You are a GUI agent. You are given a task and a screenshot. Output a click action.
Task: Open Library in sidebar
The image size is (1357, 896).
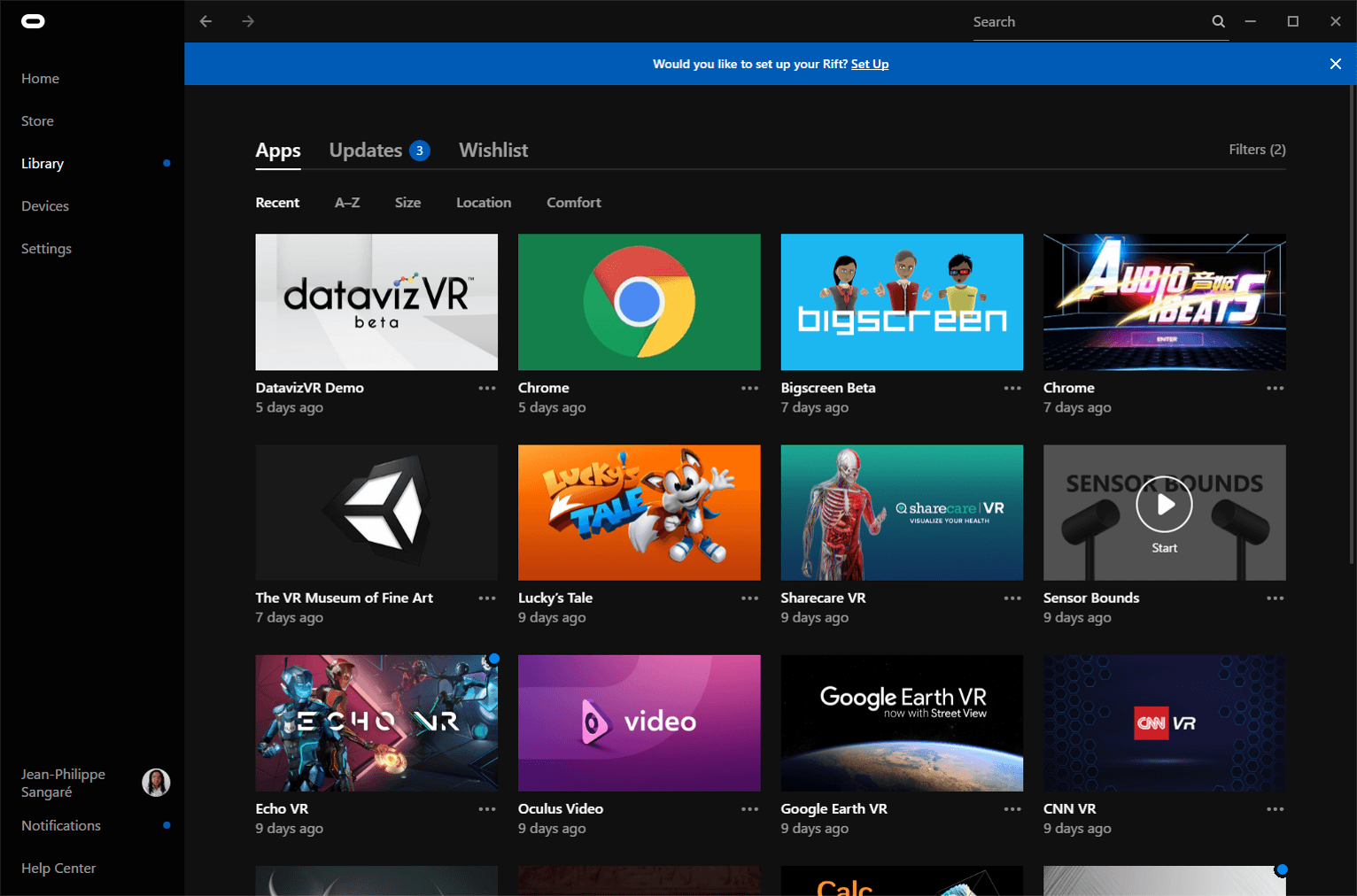[43, 164]
